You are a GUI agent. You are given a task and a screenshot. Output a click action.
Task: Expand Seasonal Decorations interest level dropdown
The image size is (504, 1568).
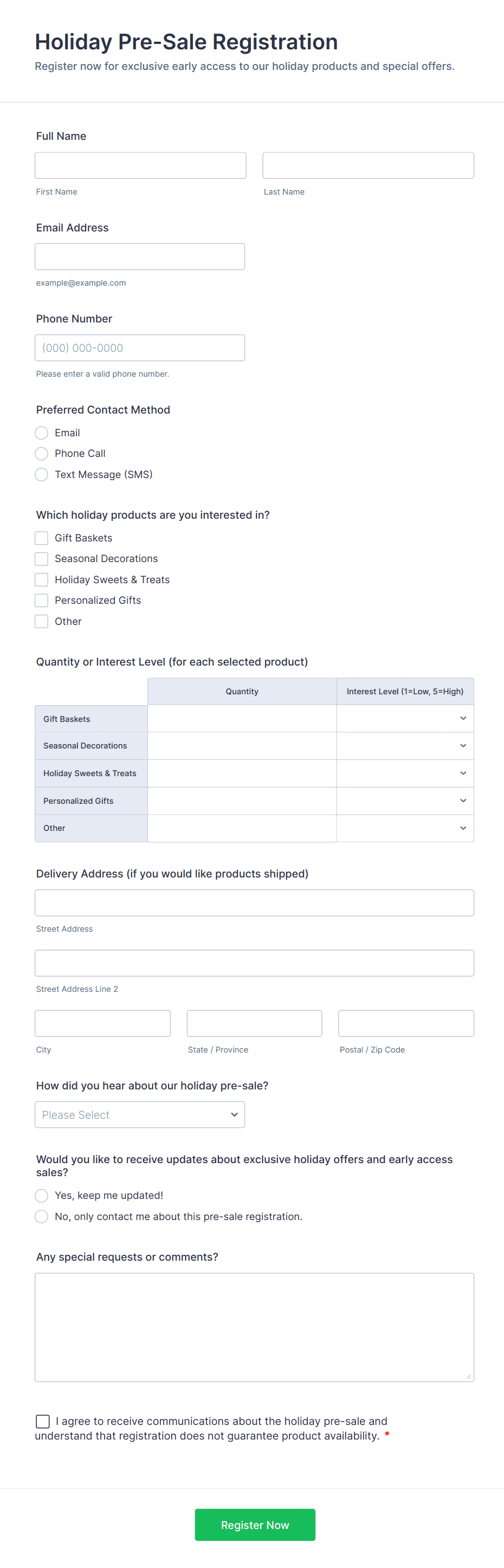[x=405, y=746]
